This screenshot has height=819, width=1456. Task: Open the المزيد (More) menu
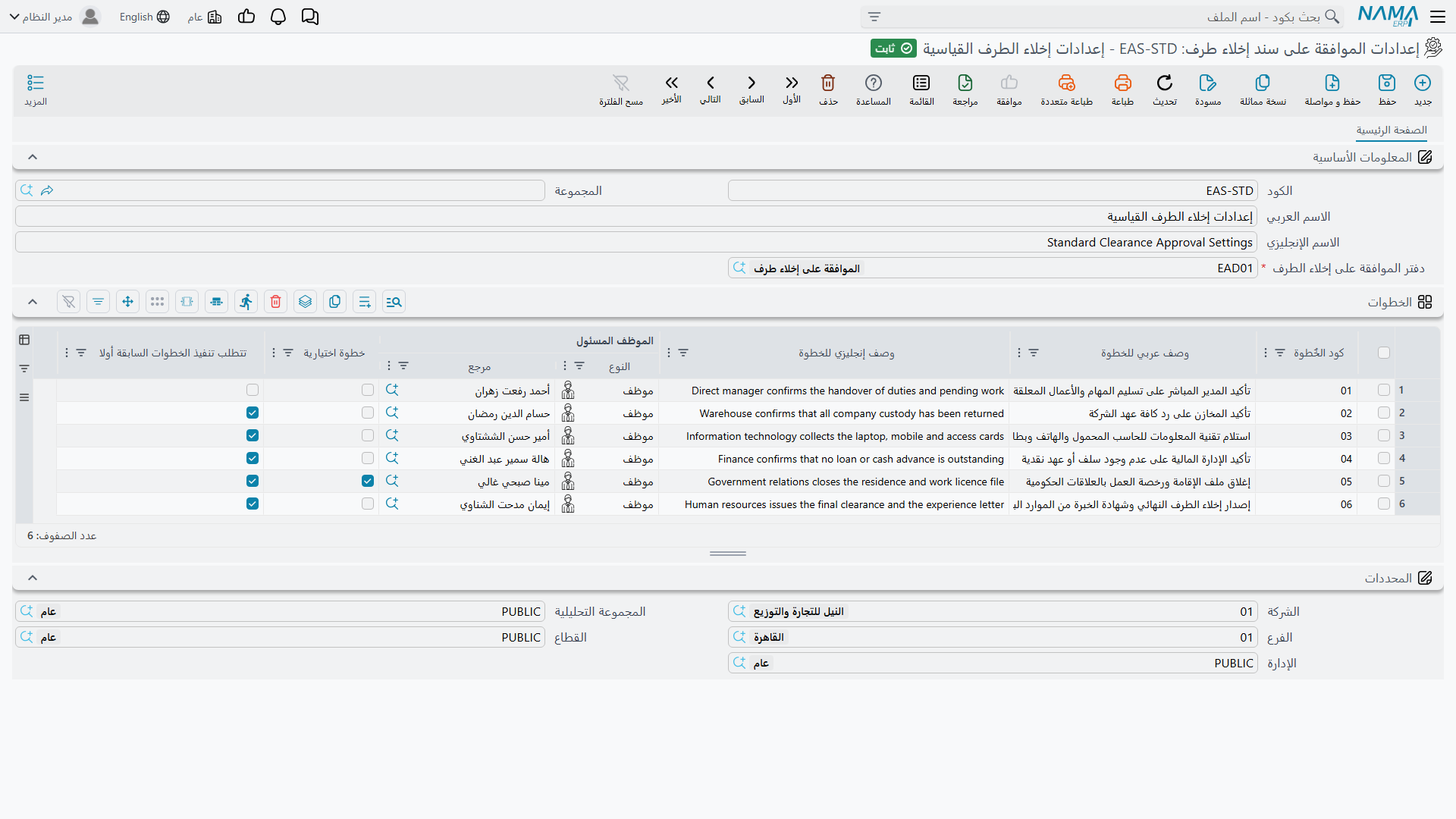click(36, 89)
